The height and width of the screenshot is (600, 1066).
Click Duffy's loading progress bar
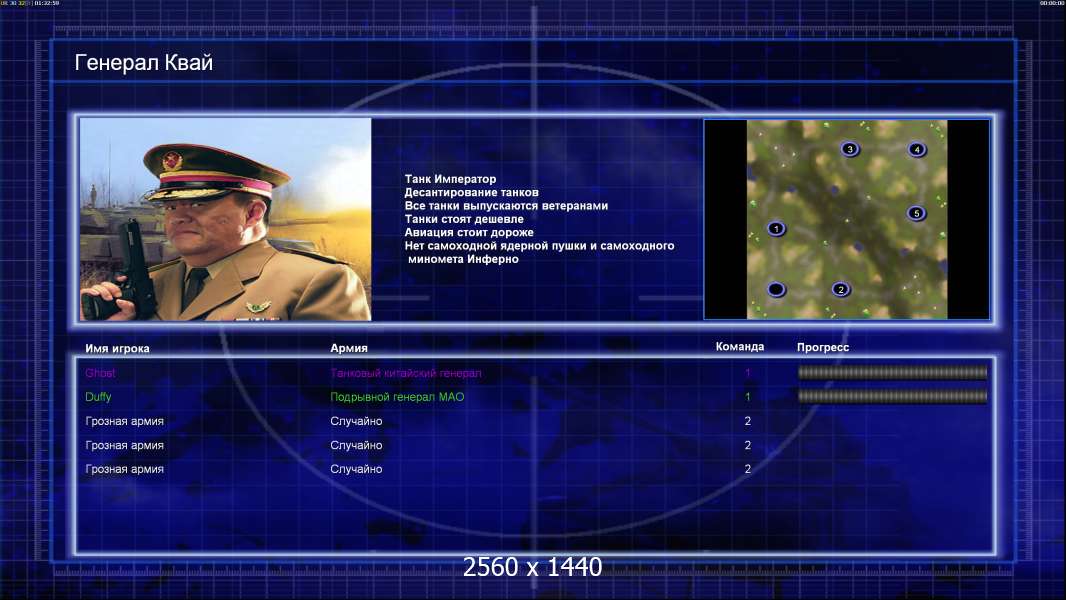click(892, 396)
